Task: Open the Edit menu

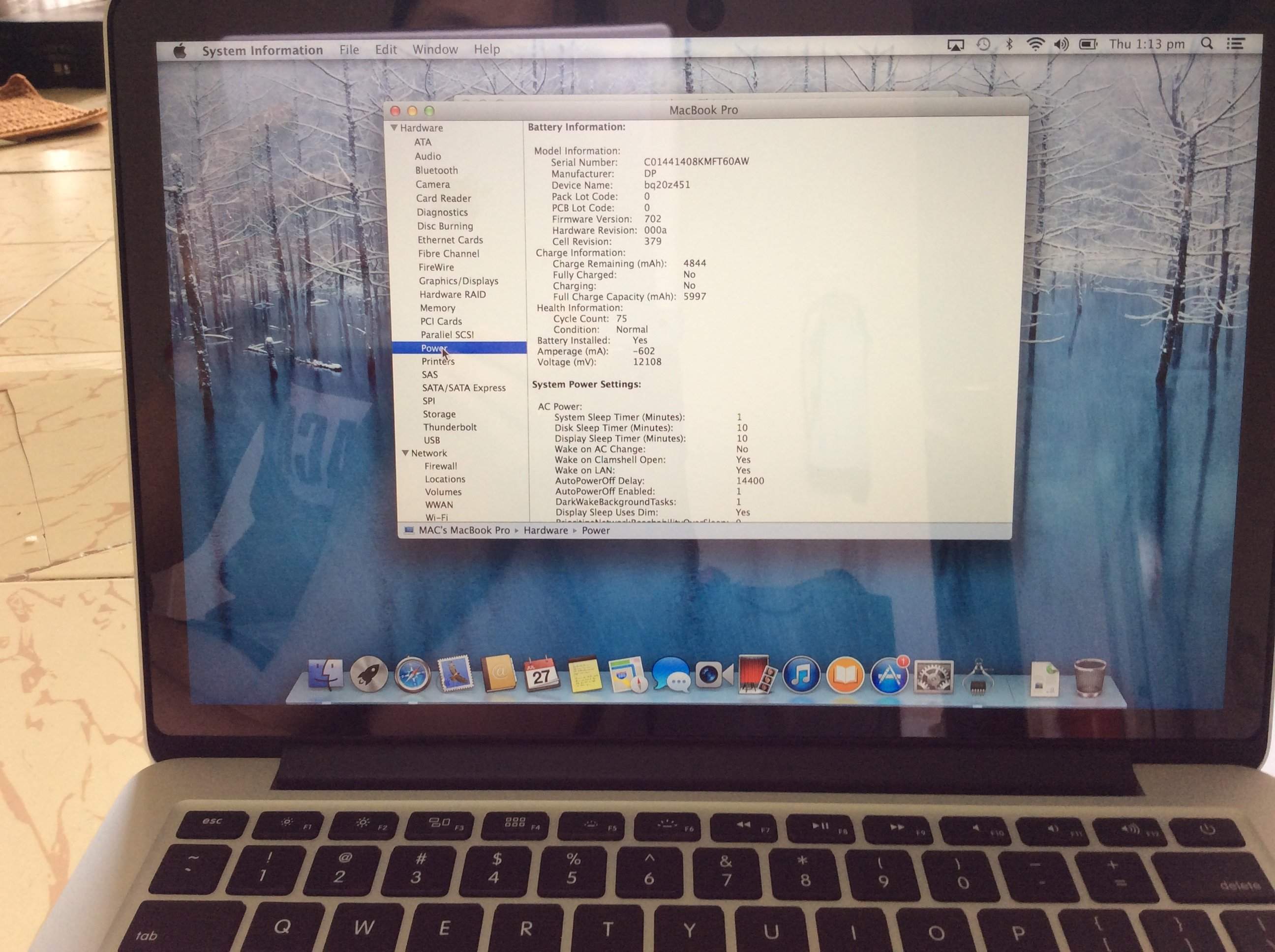Action: [x=386, y=50]
